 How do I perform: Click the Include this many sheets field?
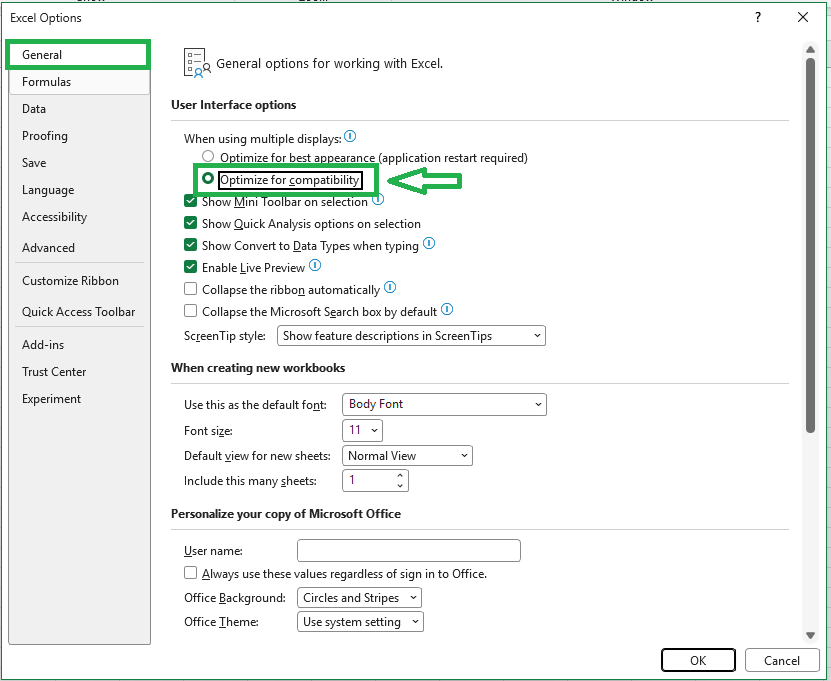click(375, 481)
